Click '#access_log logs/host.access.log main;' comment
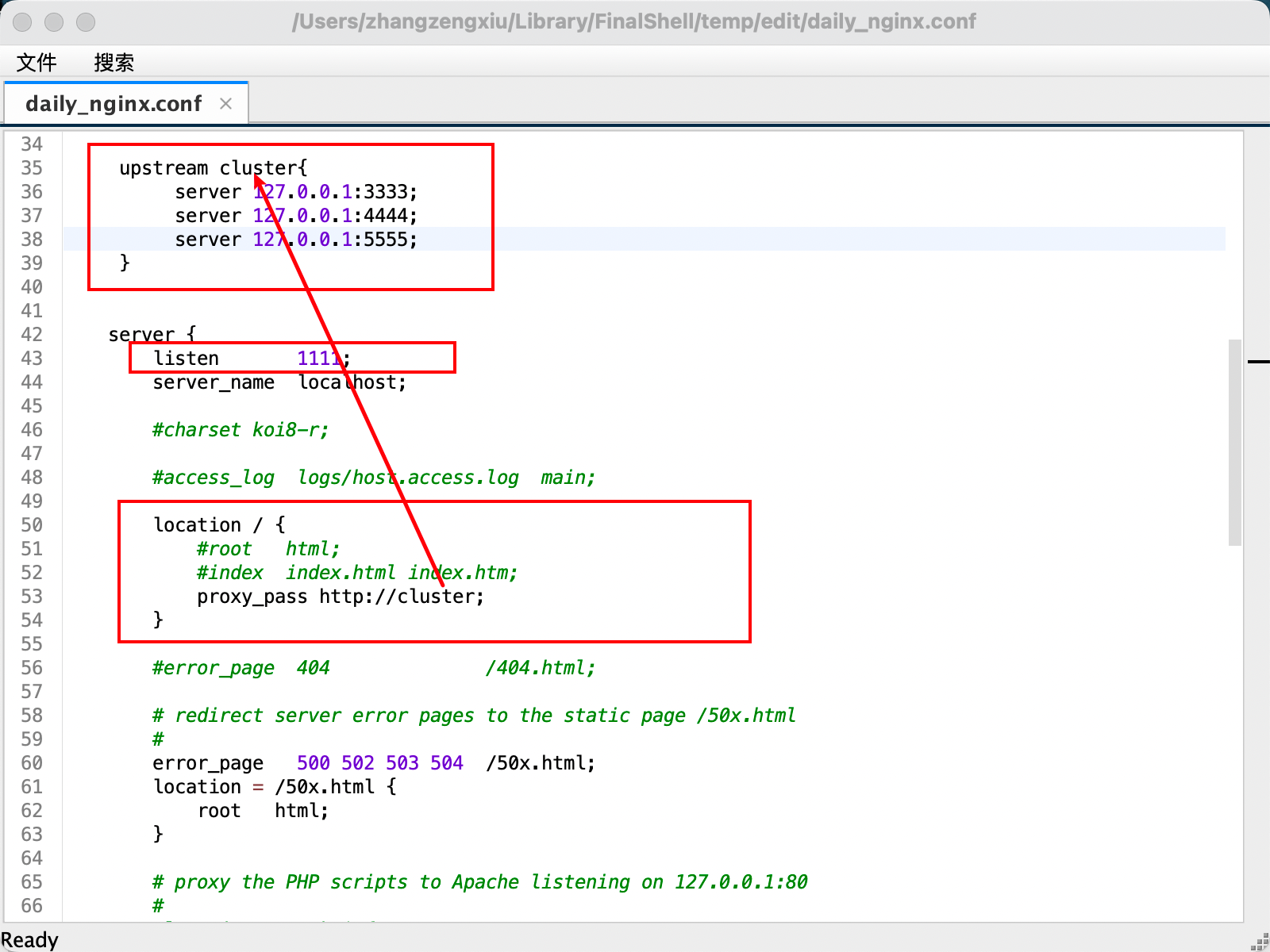 (374, 477)
